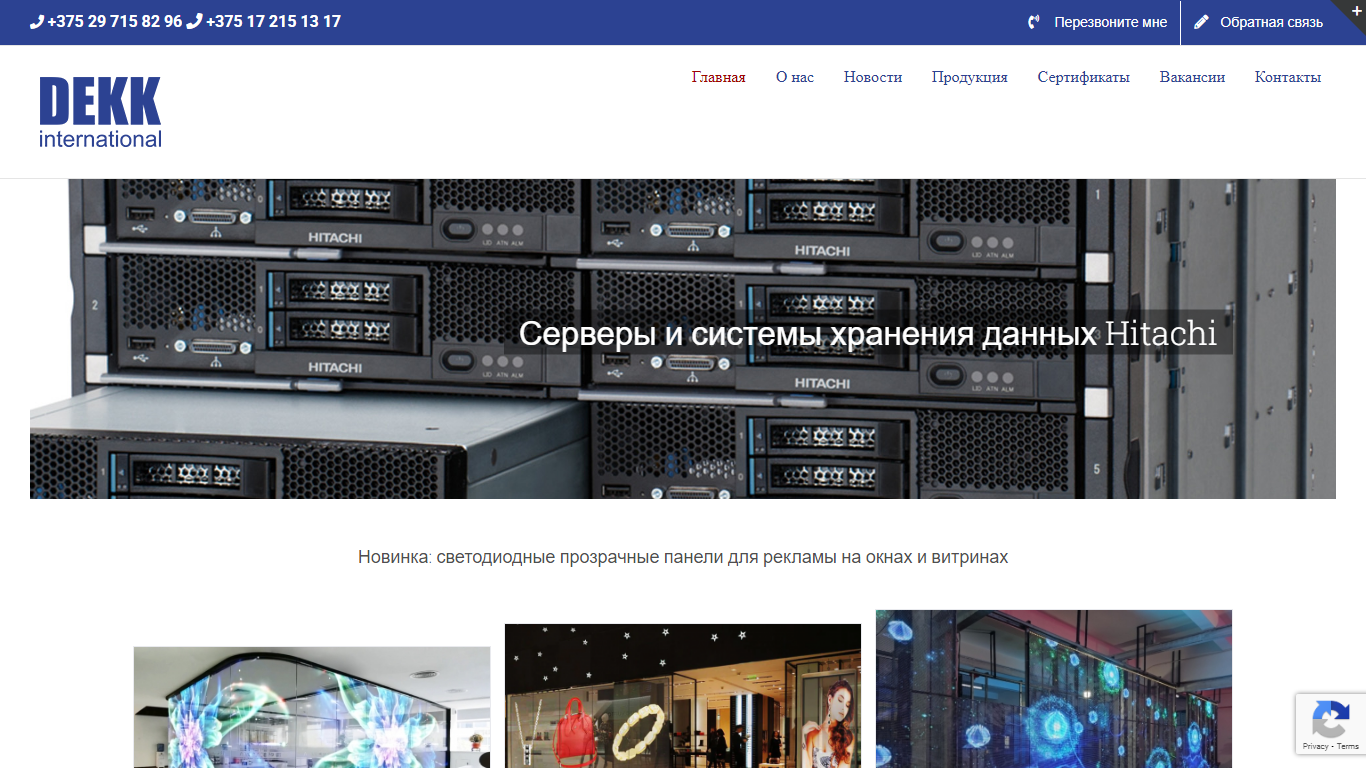Open reCAPTCHA Privacy link
The image size is (1366, 768).
pos(1315,746)
